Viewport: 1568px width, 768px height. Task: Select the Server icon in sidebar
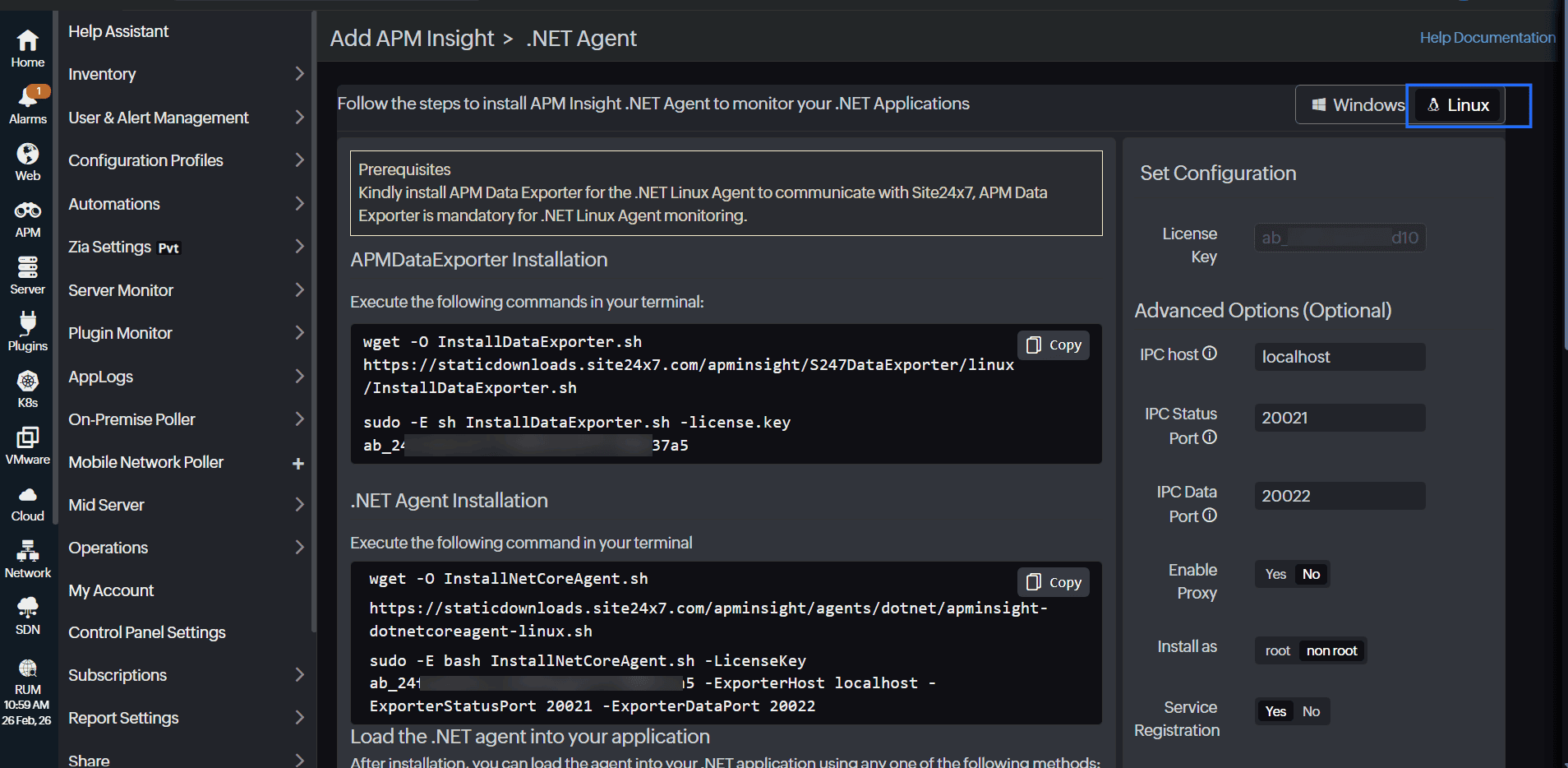tap(27, 269)
